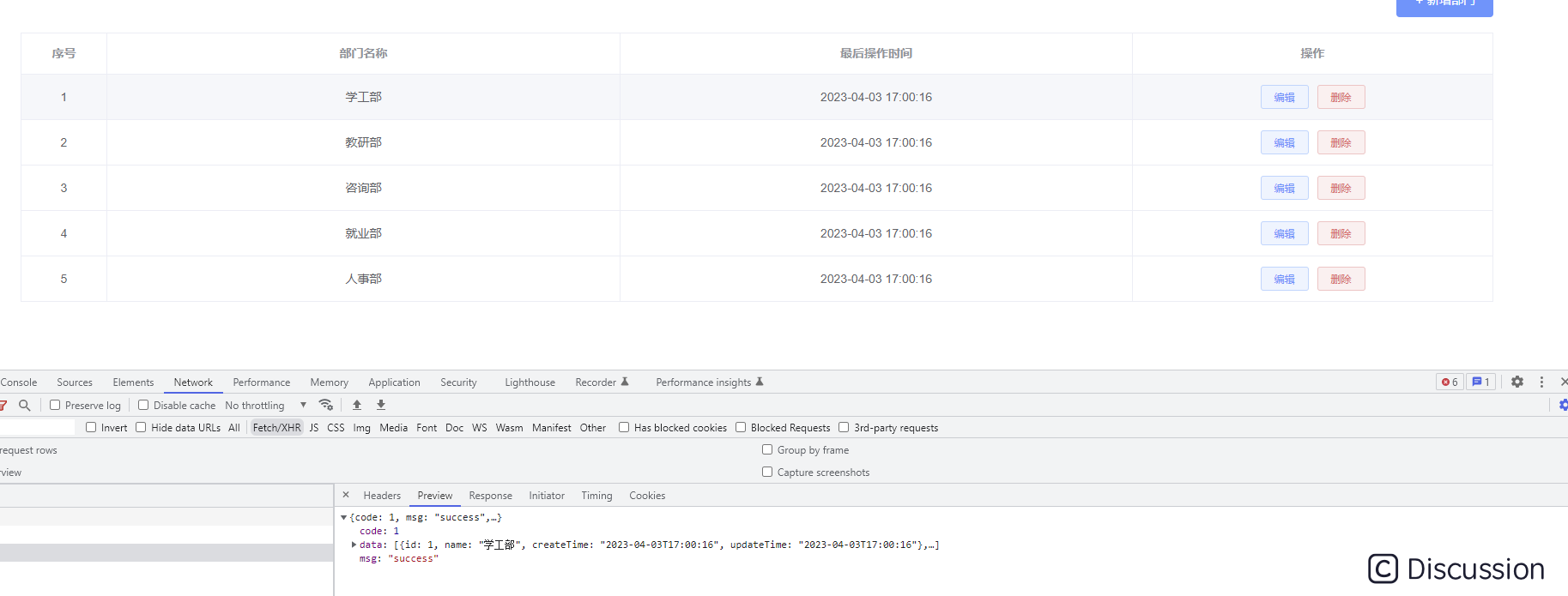This screenshot has height=596, width=1568.
Task: Click the 人事部 department name cell
Action: (x=363, y=279)
